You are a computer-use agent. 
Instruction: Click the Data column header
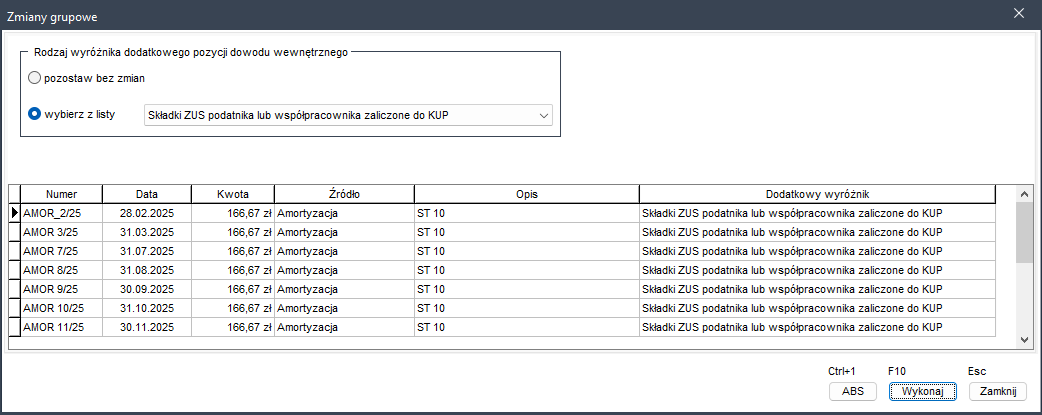[146, 194]
